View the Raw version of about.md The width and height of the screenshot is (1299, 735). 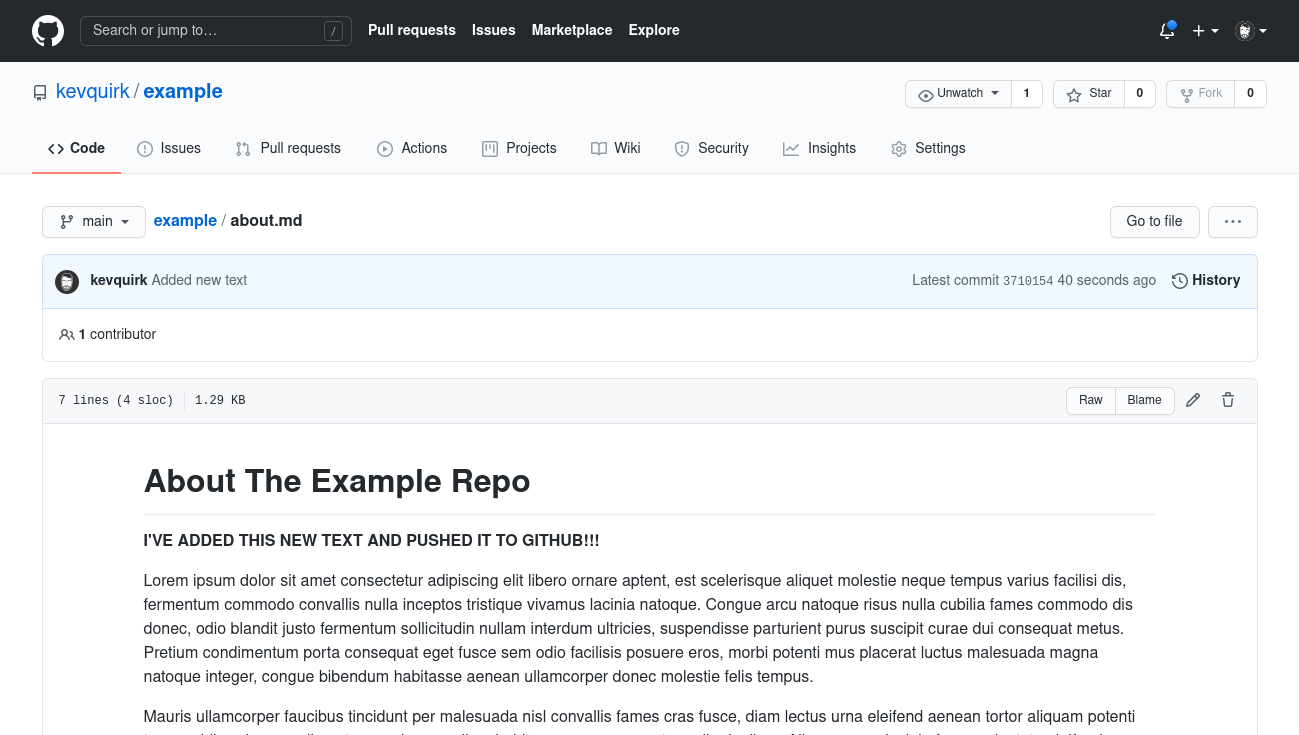(1090, 400)
